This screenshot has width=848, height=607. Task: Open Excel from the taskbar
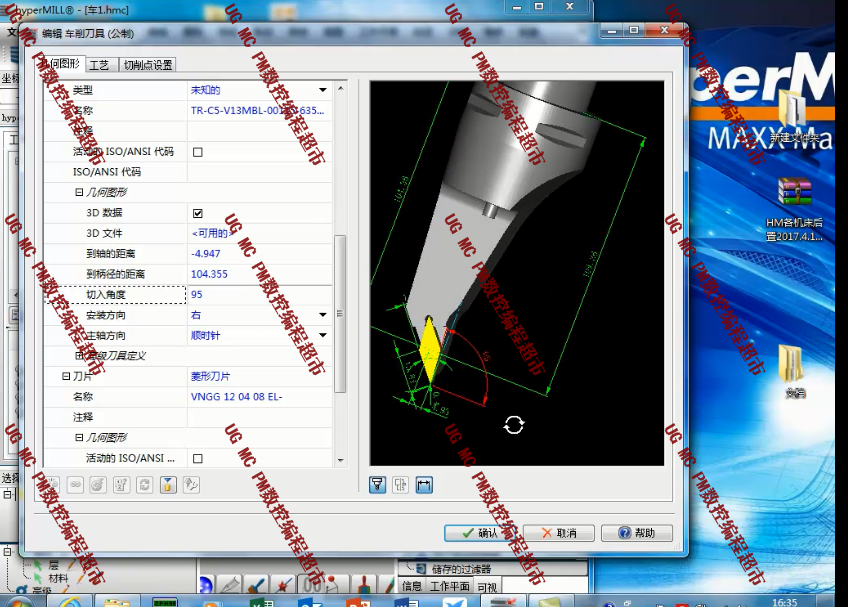click(x=262, y=602)
